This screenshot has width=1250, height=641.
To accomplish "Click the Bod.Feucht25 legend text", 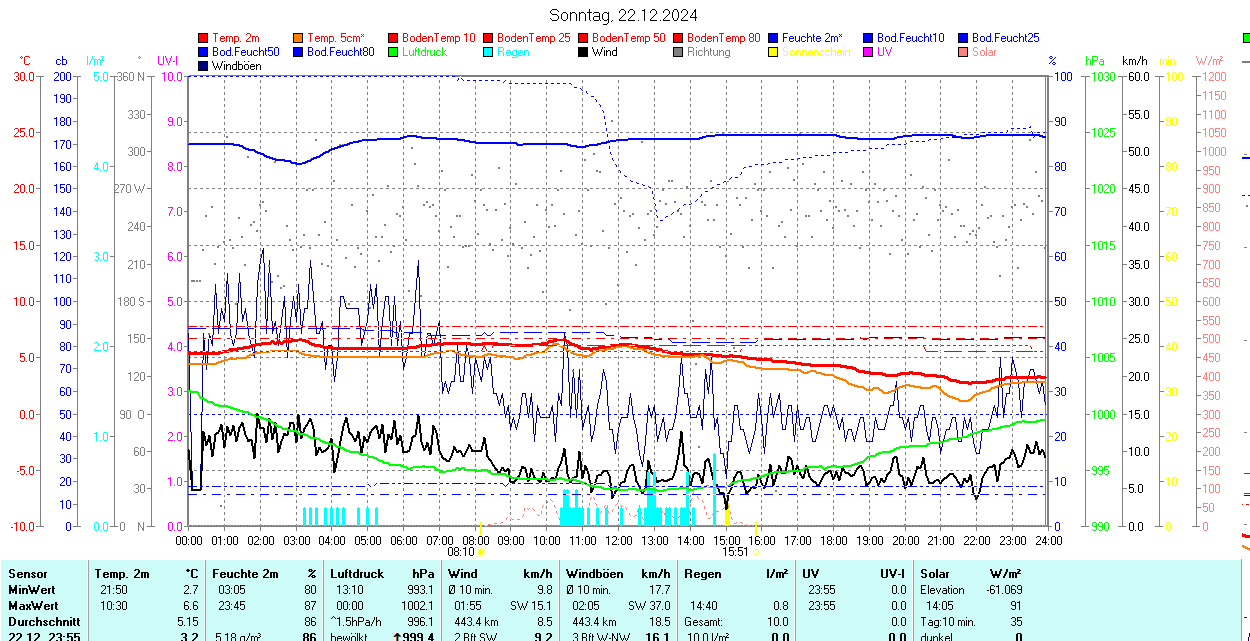I will point(1006,38).
